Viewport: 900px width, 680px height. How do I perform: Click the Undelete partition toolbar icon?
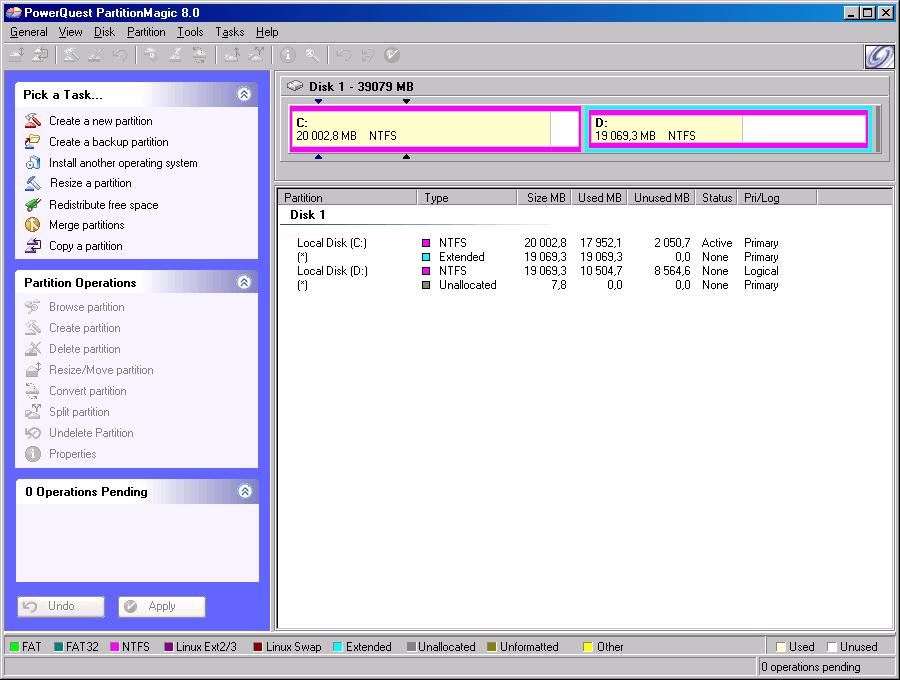click(x=119, y=55)
